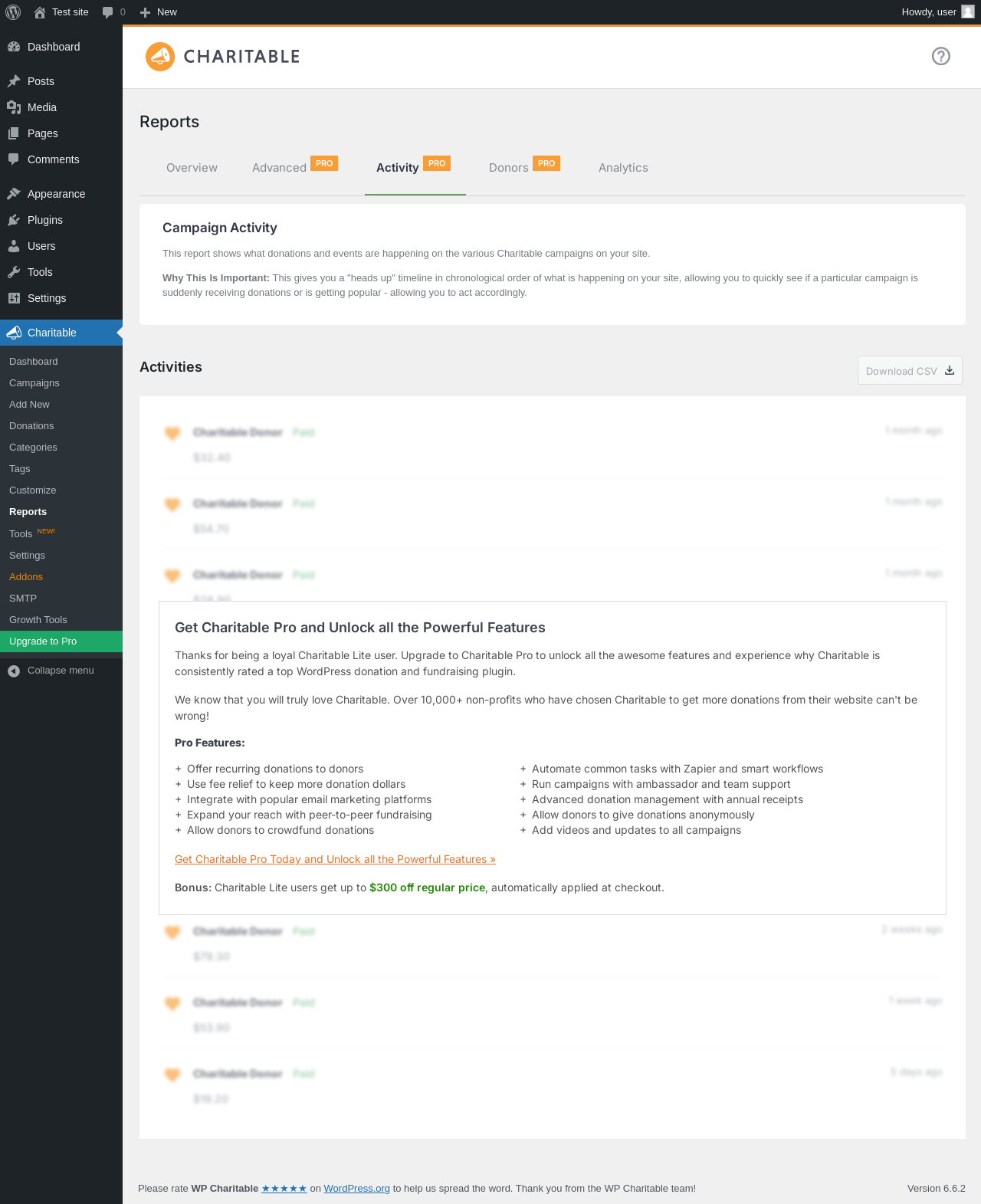This screenshot has height=1204, width=981.
Task: Open Categories in Charitable submenu
Action: tap(61, 448)
